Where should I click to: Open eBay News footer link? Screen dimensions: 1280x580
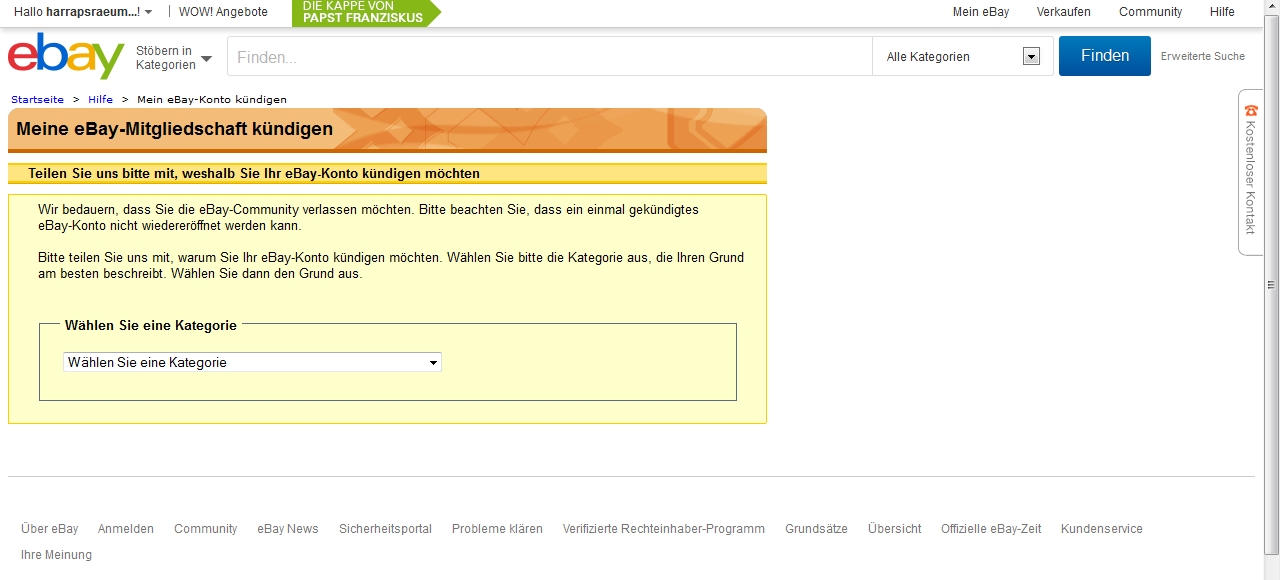pos(288,529)
